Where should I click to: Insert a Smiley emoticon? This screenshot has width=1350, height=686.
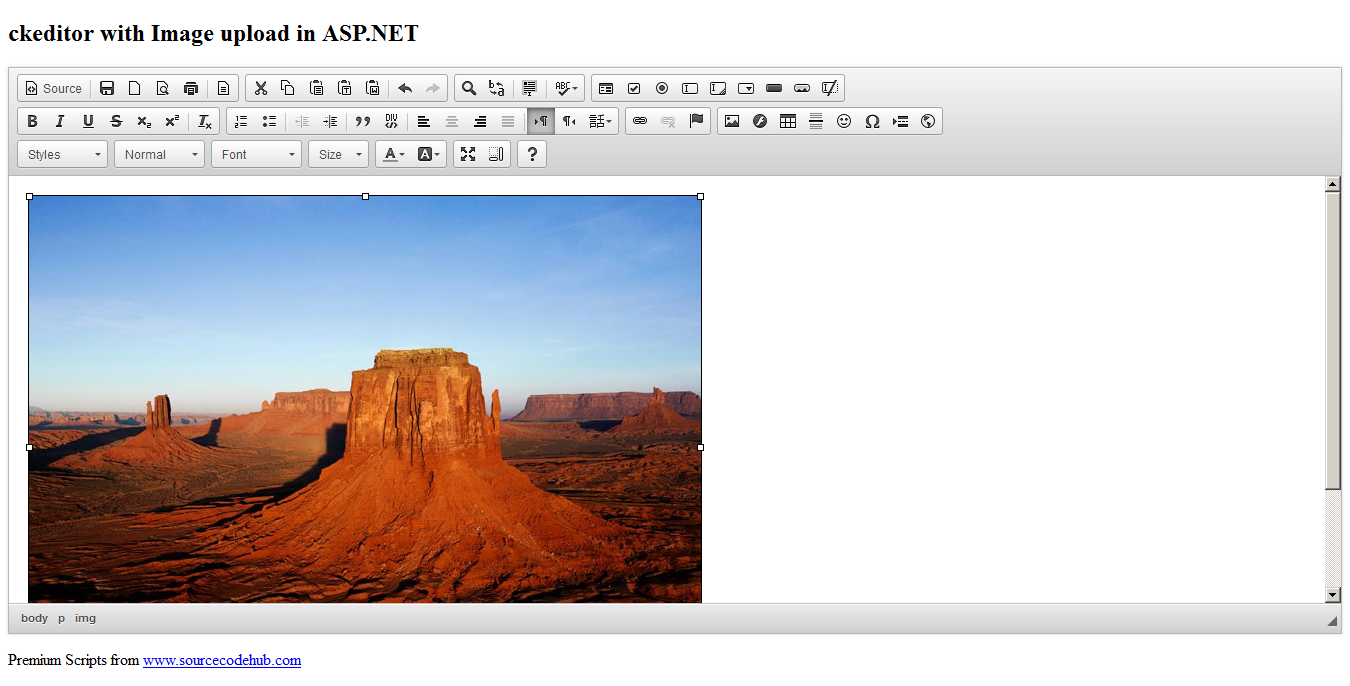pos(844,121)
